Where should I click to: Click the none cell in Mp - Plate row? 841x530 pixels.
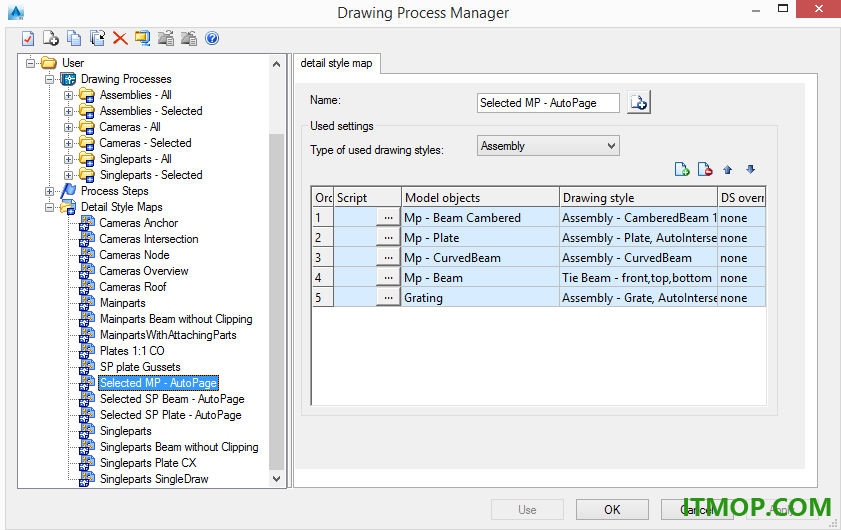pyautogui.click(x=742, y=238)
